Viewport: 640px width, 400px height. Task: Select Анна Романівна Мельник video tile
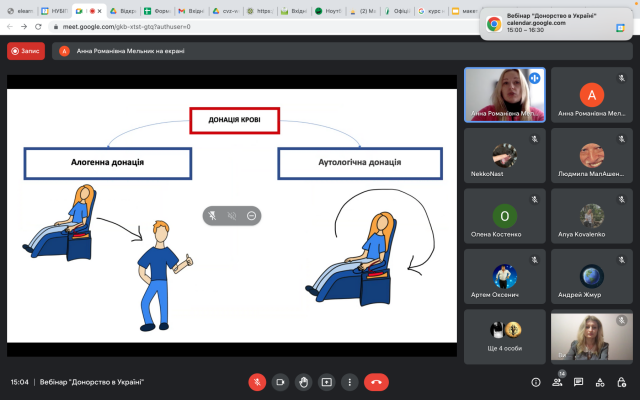(504, 95)
